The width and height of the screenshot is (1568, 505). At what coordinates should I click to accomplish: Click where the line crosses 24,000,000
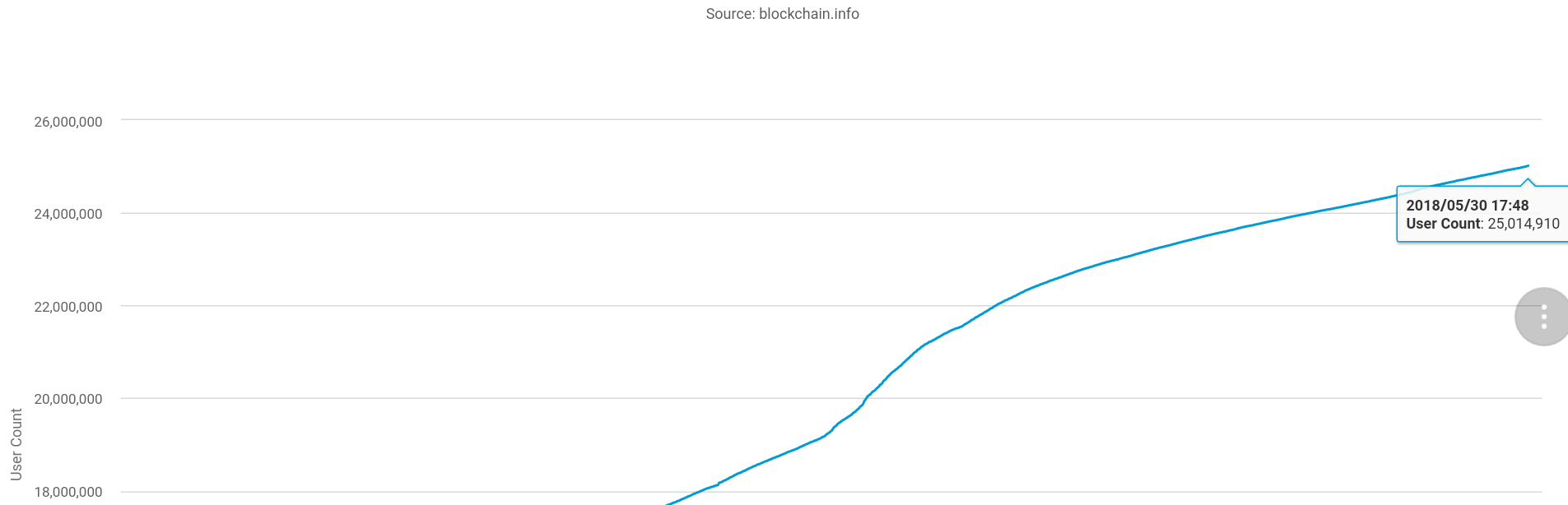[x=1317, y=212]
